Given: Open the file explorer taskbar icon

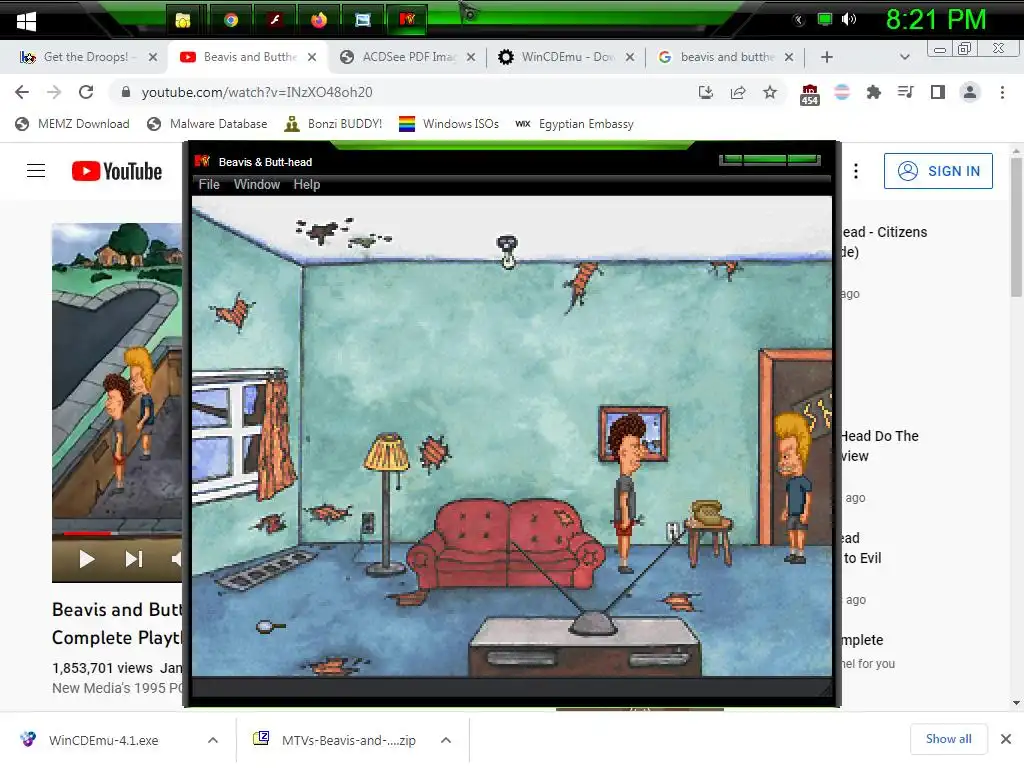Looking at the screenshot, I should click(183, 20).
